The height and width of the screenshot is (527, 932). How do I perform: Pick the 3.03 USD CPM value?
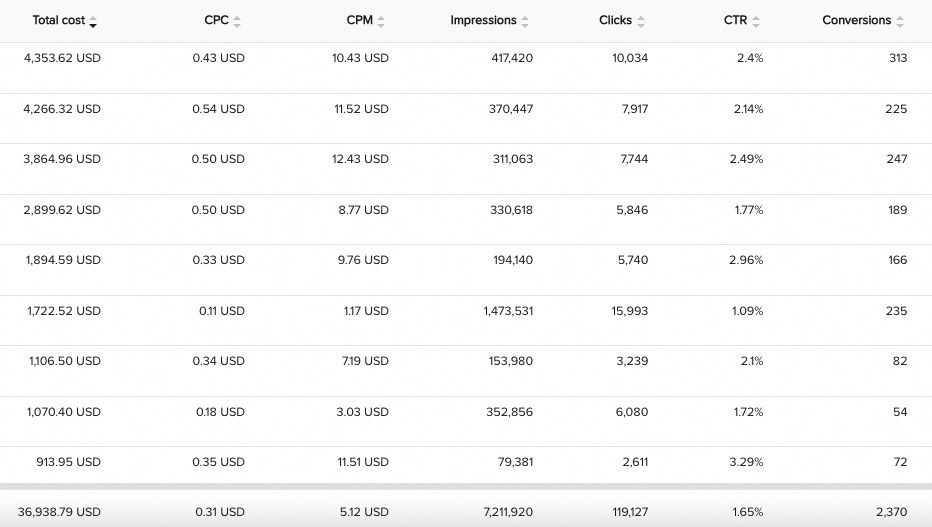click(x=363, y=412)
